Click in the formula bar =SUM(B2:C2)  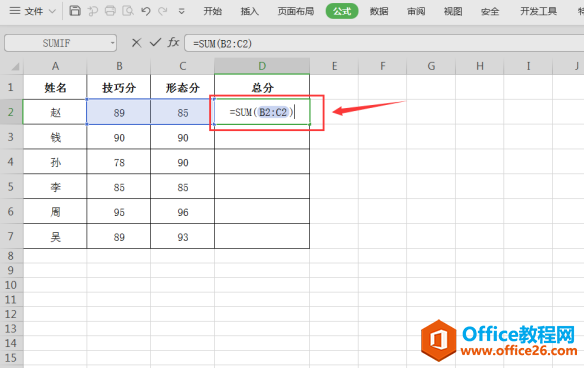tap(384, 44)
